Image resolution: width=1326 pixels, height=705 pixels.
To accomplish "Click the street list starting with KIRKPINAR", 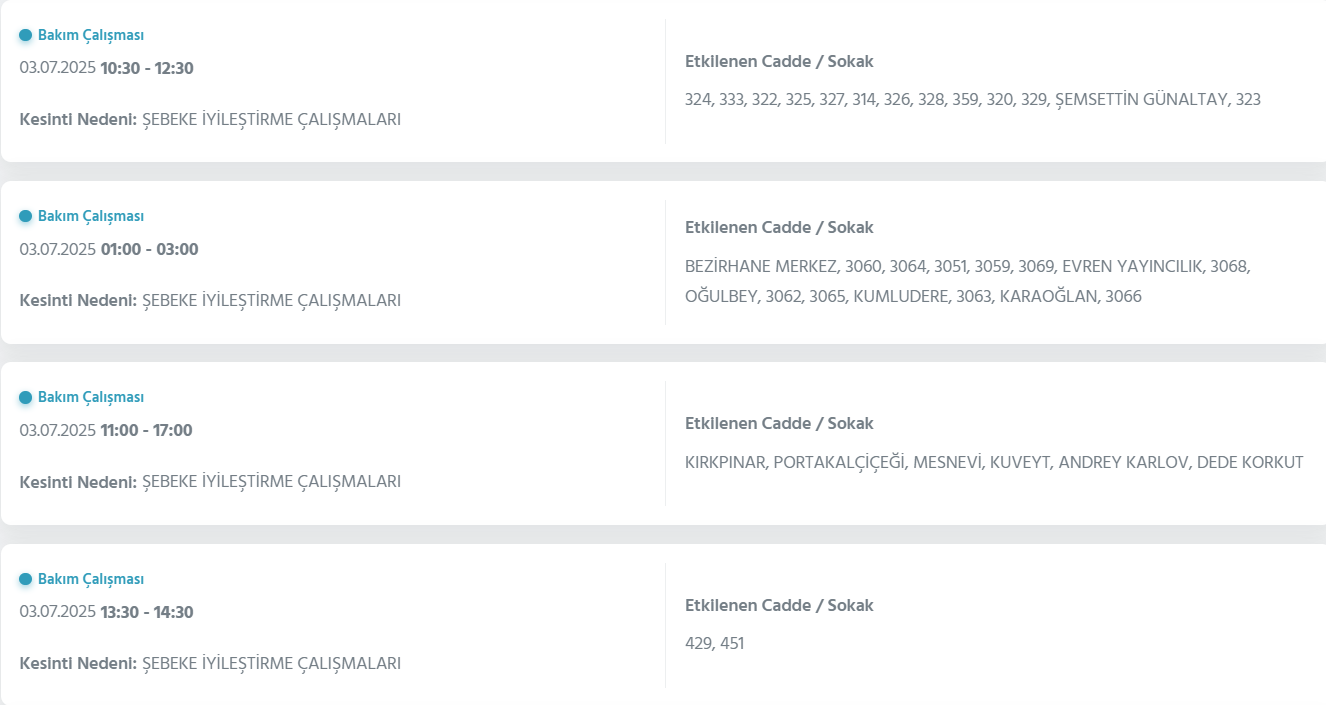I will [994, 463].
